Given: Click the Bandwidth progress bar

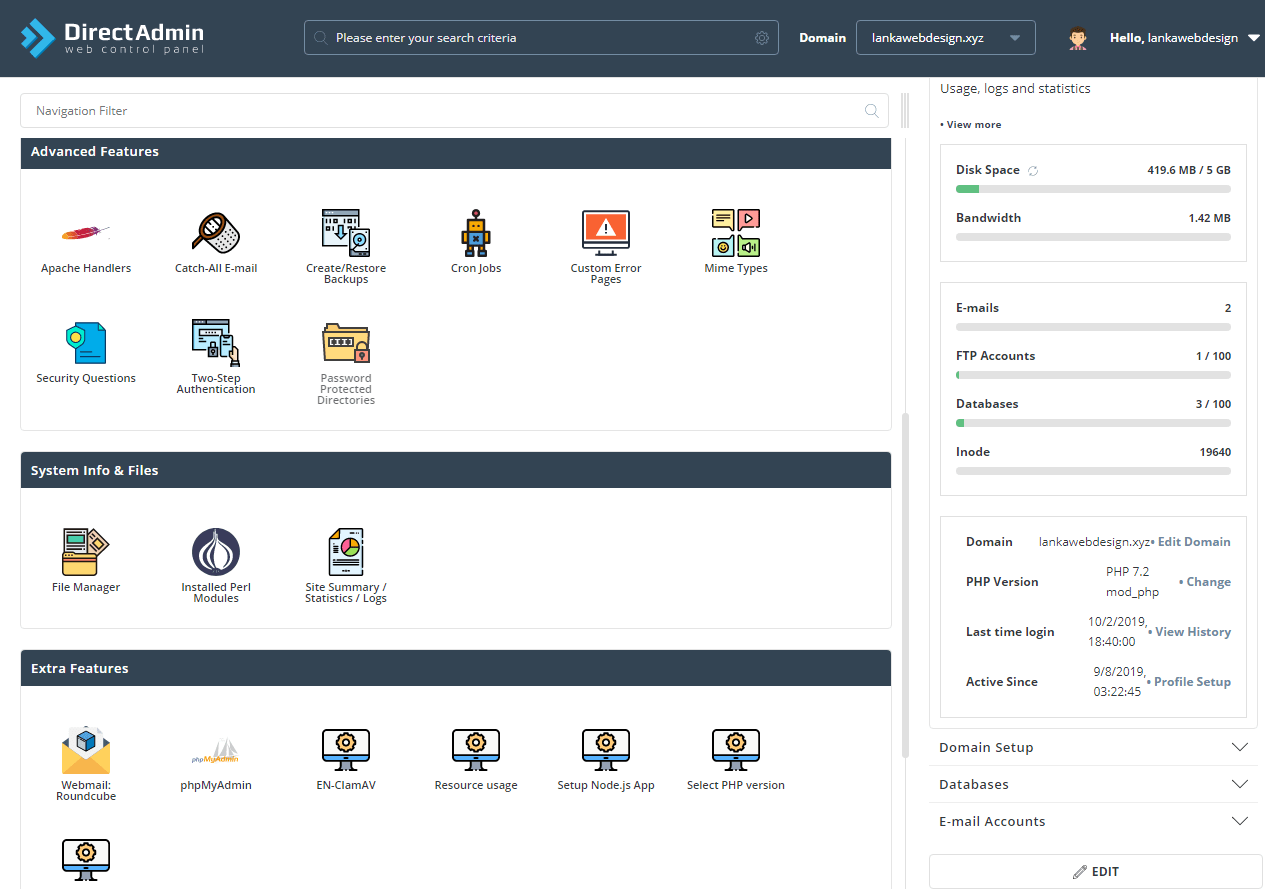Looking at the screenshot, I should [1093, 237].
